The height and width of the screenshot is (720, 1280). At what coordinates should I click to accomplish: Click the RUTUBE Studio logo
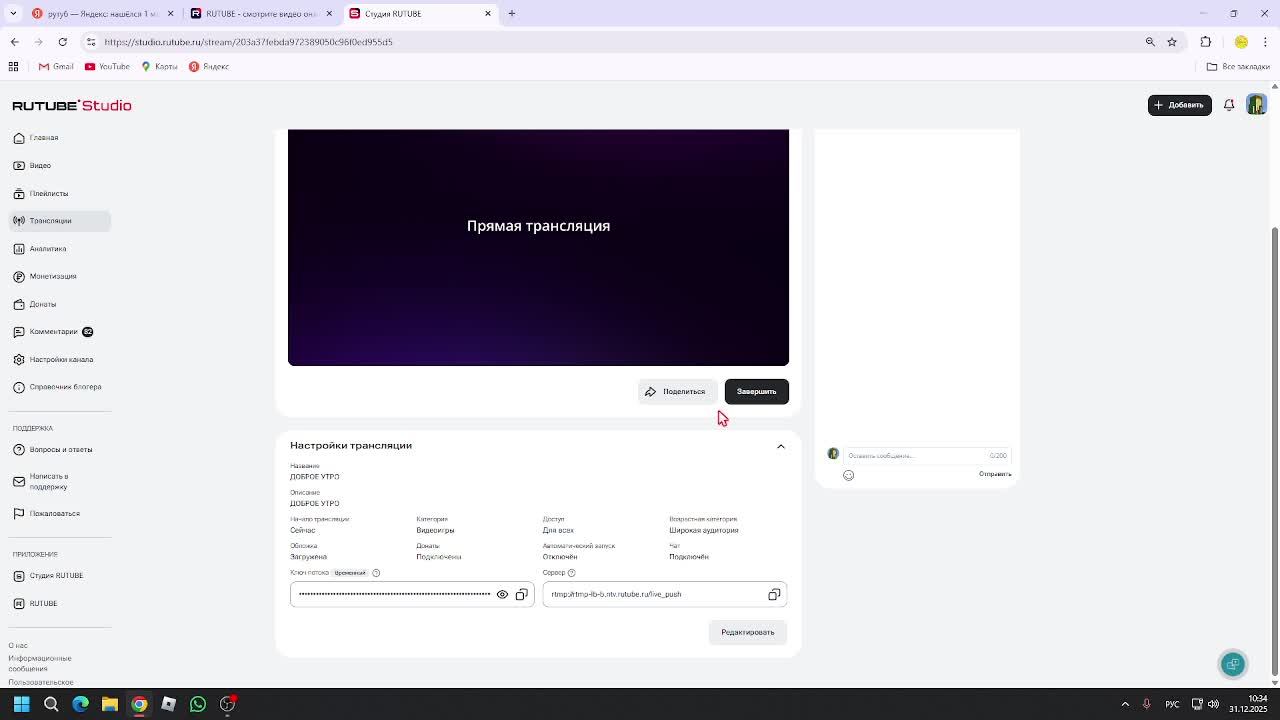72,105
